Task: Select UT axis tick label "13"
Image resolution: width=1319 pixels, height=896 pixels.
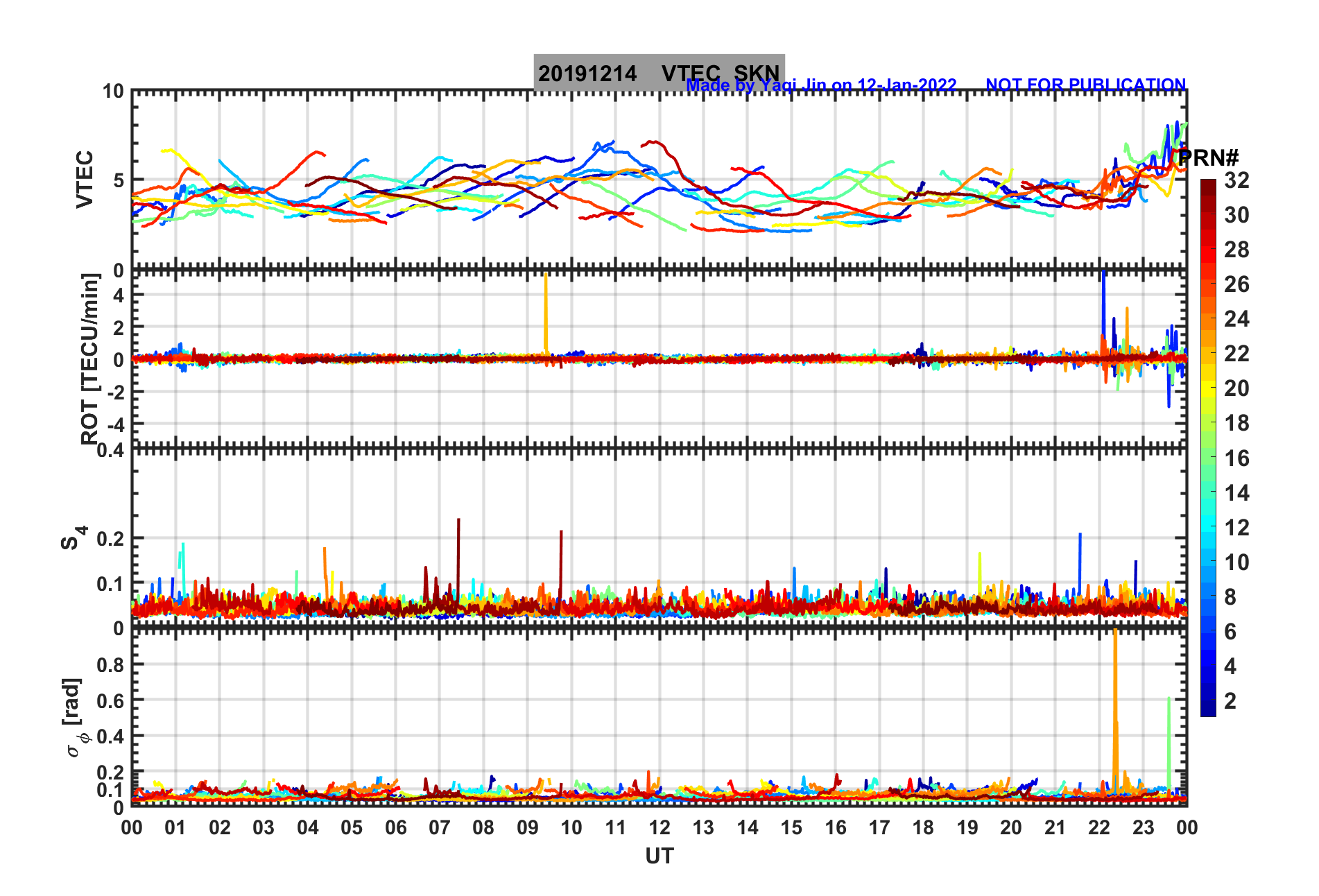Action: (x=703, y=827)
